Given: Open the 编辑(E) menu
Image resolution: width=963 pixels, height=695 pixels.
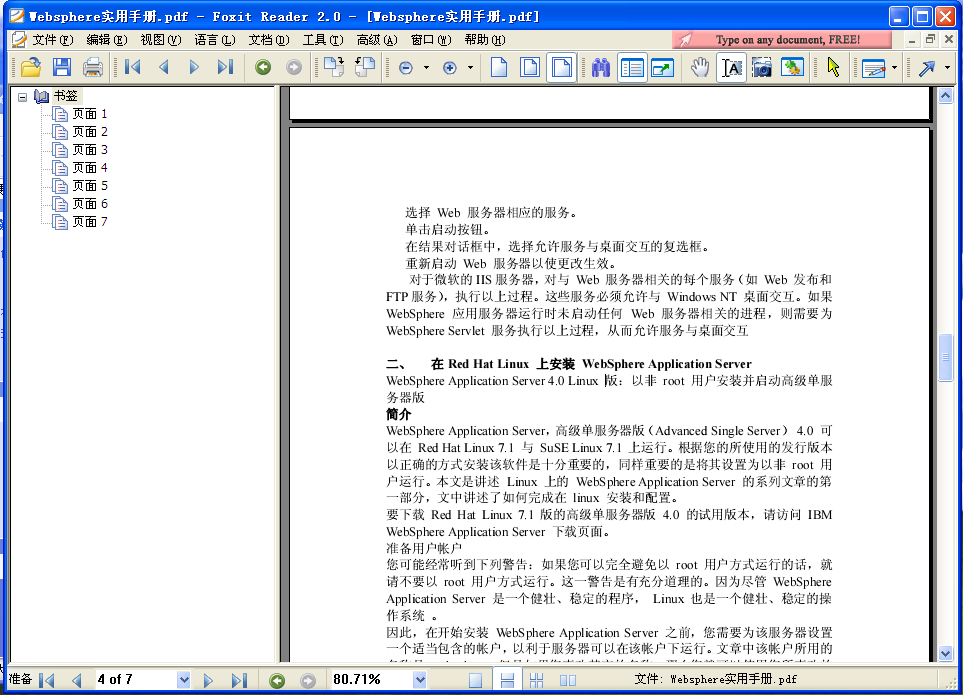Looking at the screenshot, I should tap(107, 40).
